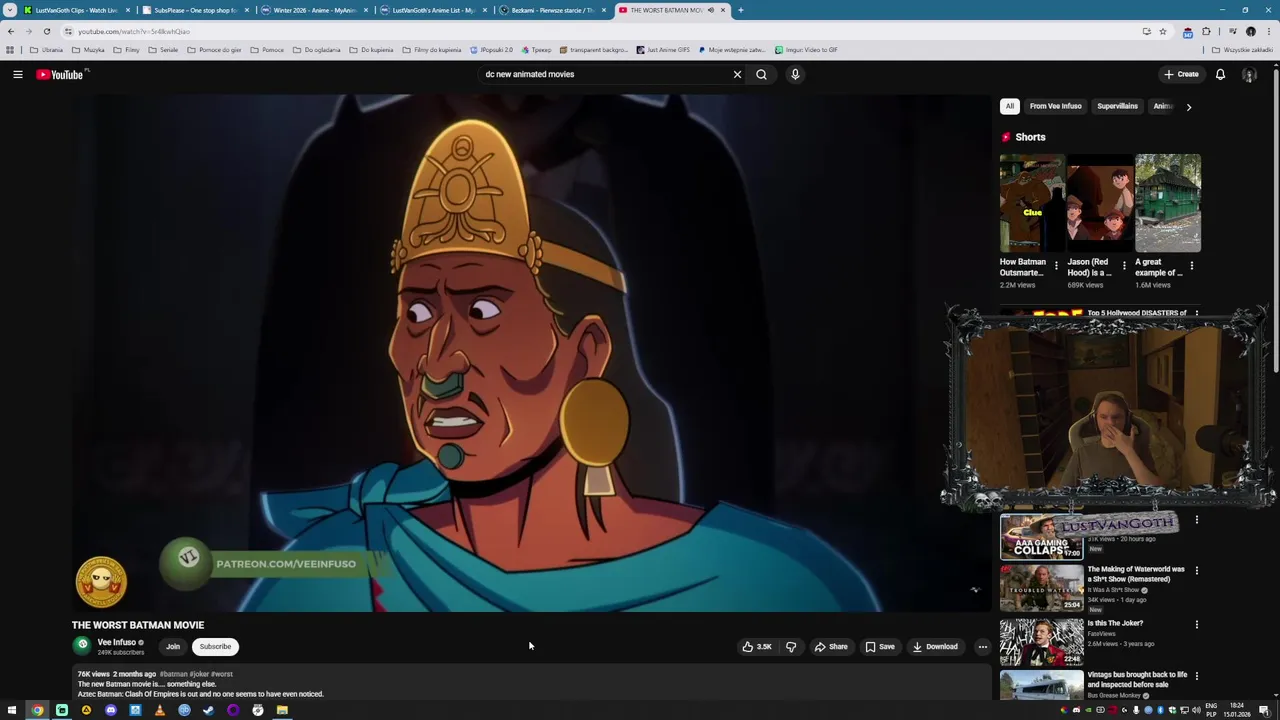The width and height of the screenshot is (1280, 720).
Task: Open VLC from the taskbar
Action: click(x=159, y=710)
